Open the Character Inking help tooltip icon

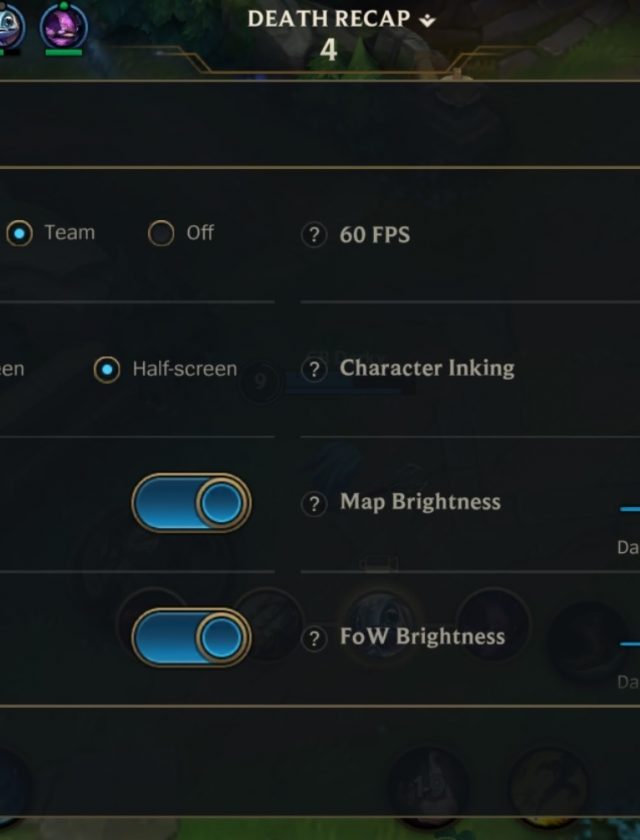click(x=314, y=369)
